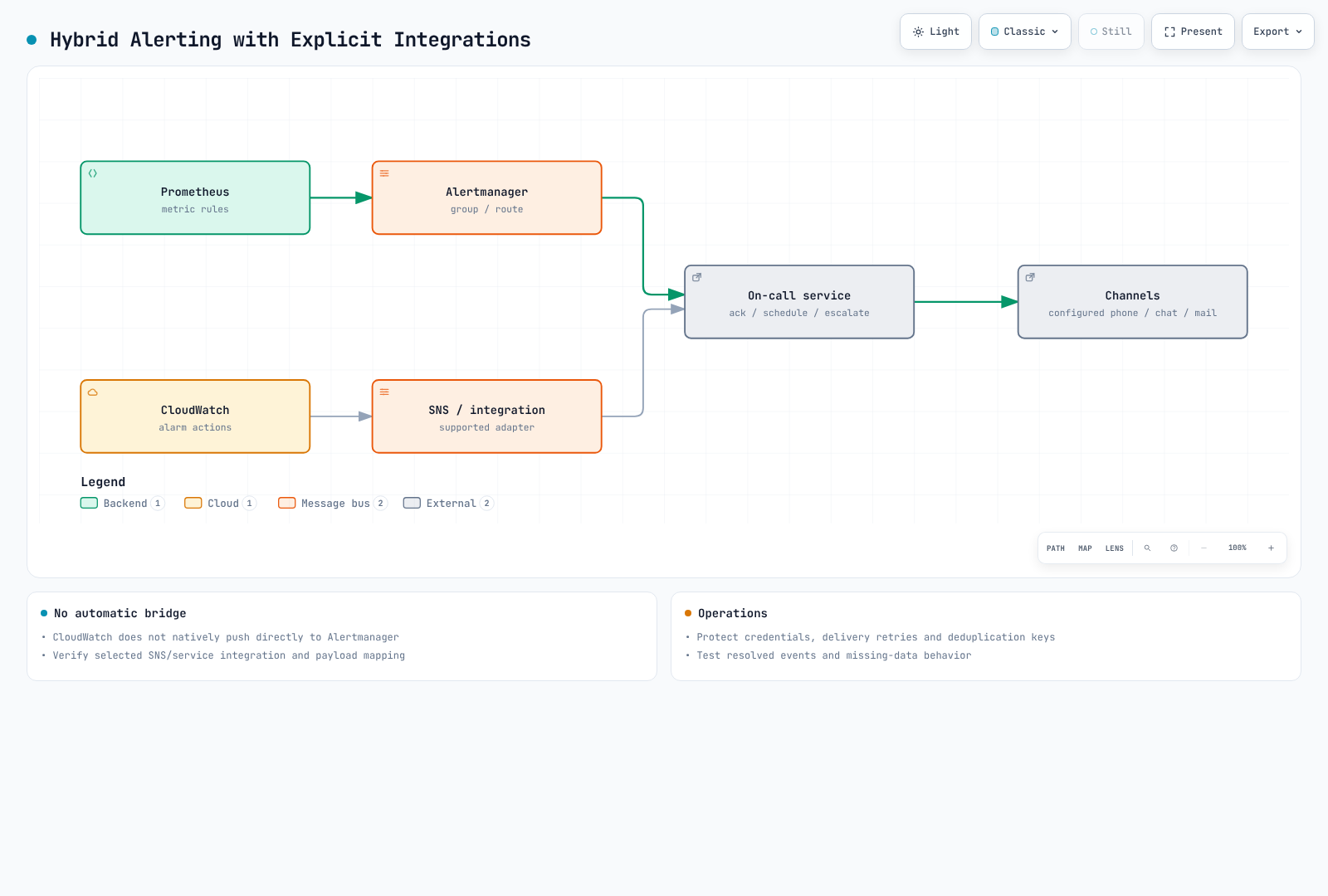Switch to MAP mode
This screenshot has width=1328, height=896.
click(x=1085, y=548)
